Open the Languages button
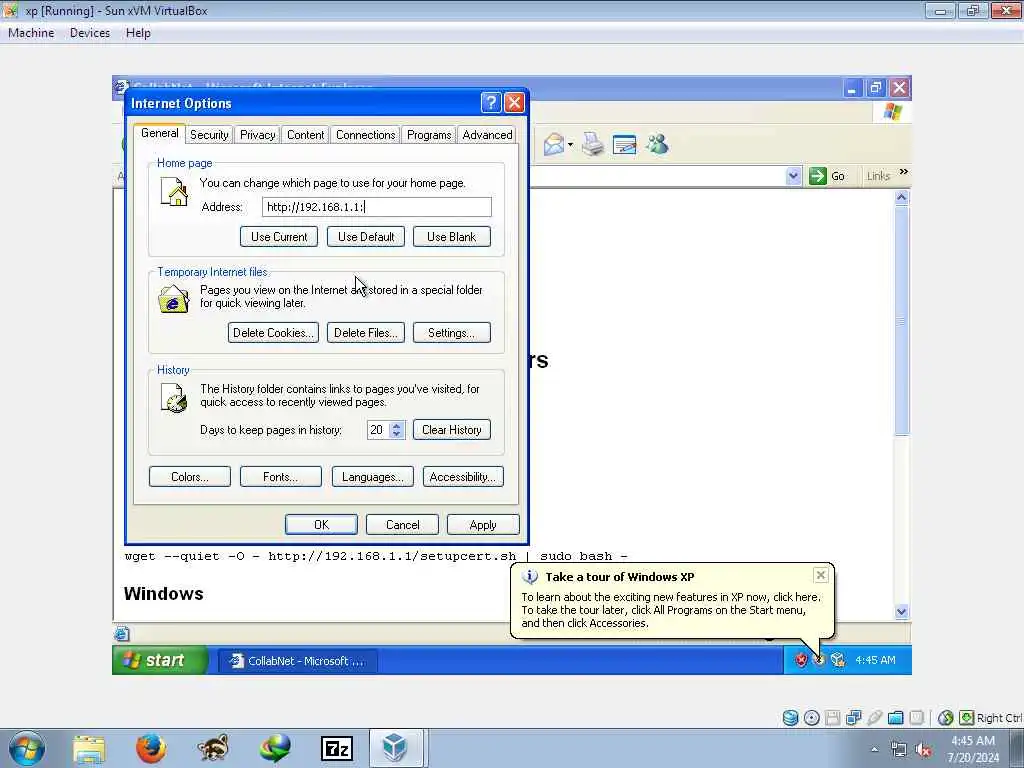This screenshot has width=1024, height=768. [x=372, y=477]
